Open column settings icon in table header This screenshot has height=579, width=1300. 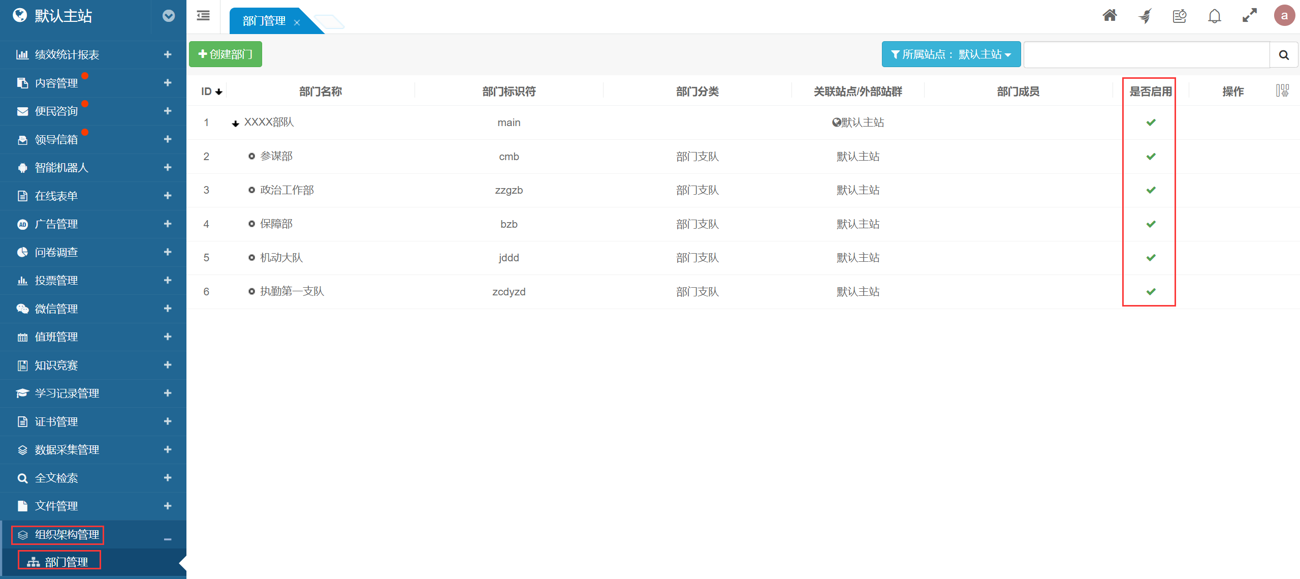(1282, 91)
